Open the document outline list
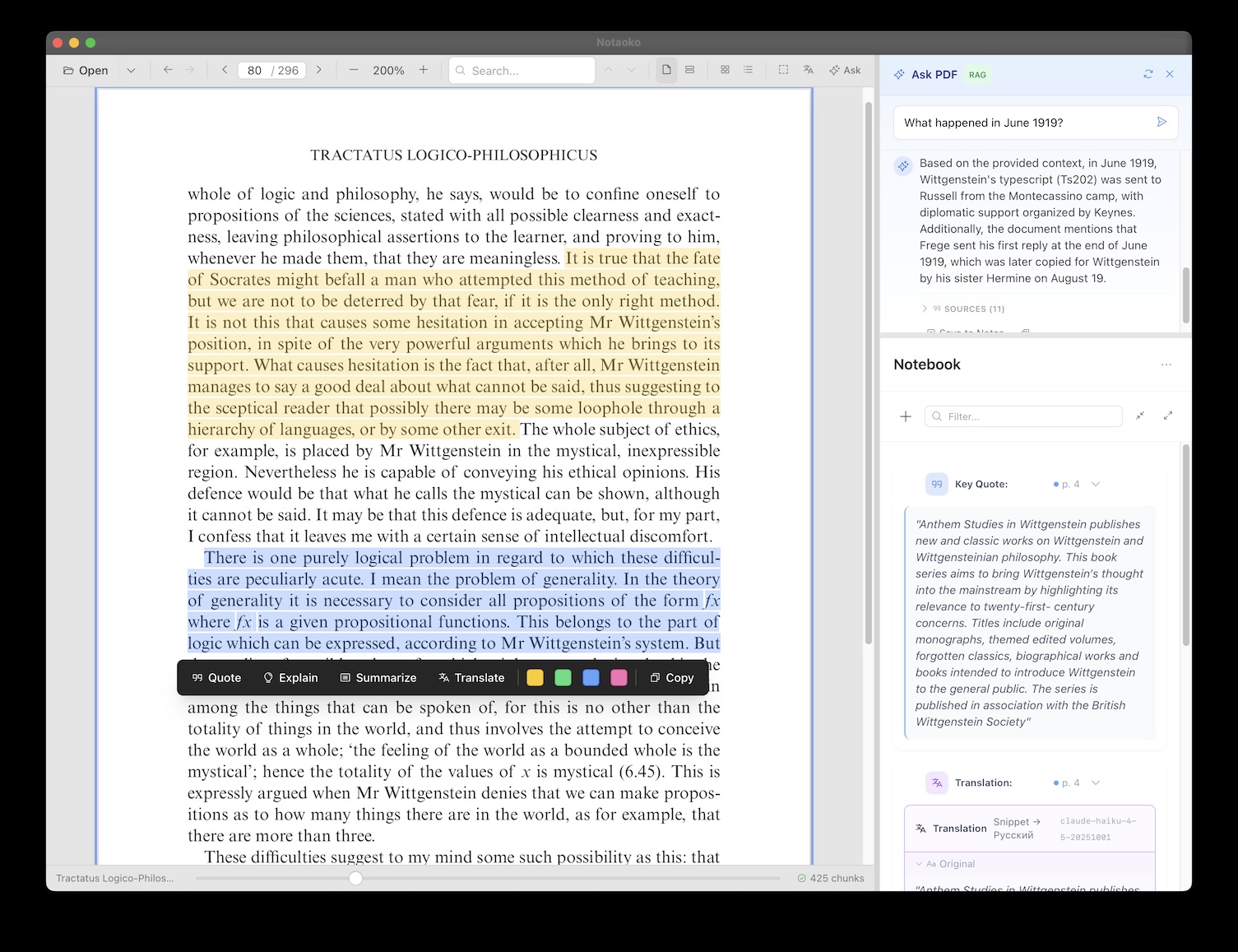Image resolution: width=1238 pixels, height=952 pixels. click(x=748, y=70)
